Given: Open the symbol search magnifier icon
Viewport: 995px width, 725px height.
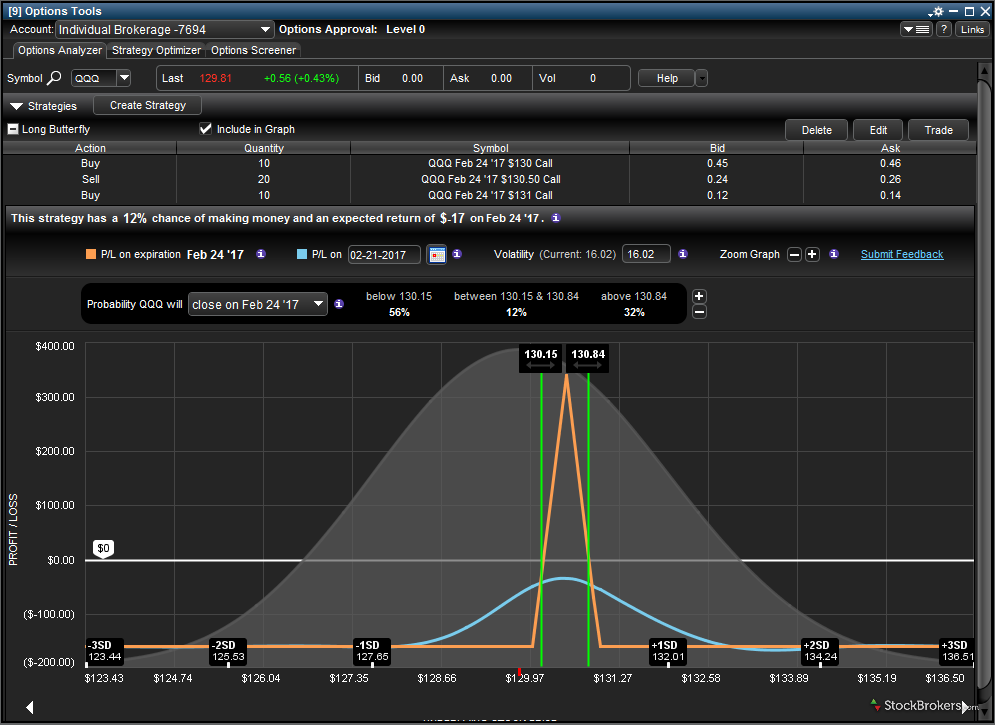Looking at the screenshot, I should pyautogui.click(x=55, y=78).
